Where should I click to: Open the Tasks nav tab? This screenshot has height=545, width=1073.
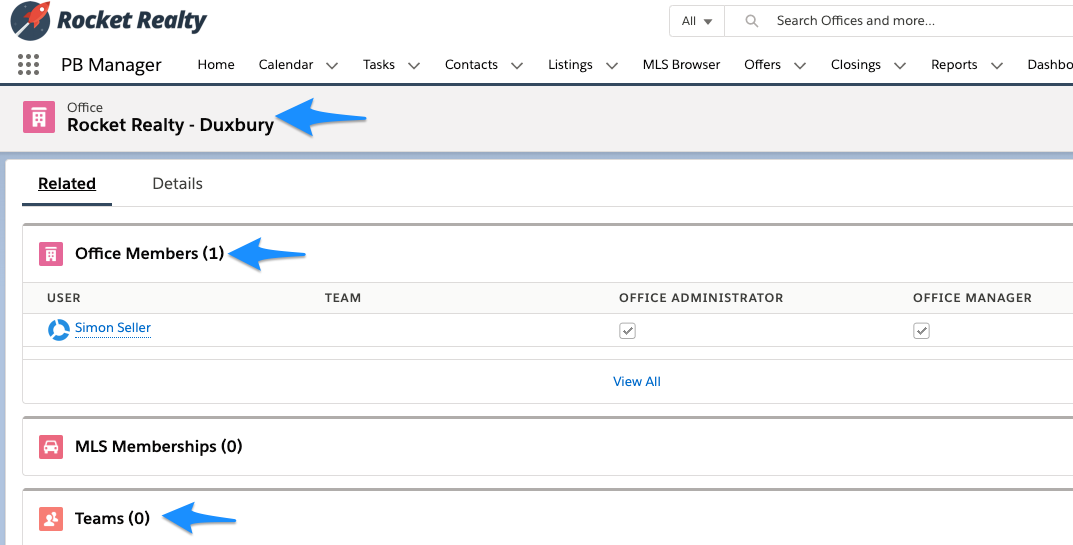click(x=379, y=64)
